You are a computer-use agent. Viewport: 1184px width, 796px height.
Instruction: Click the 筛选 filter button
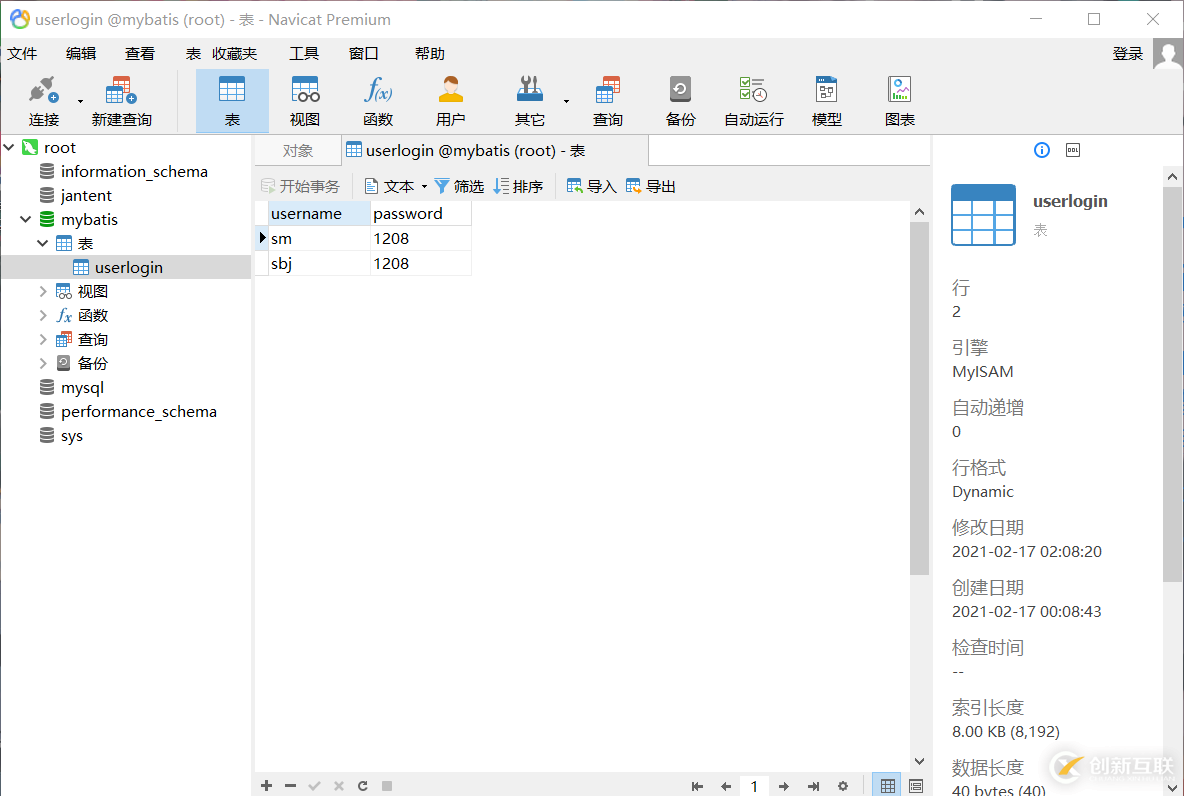point(459,187)
